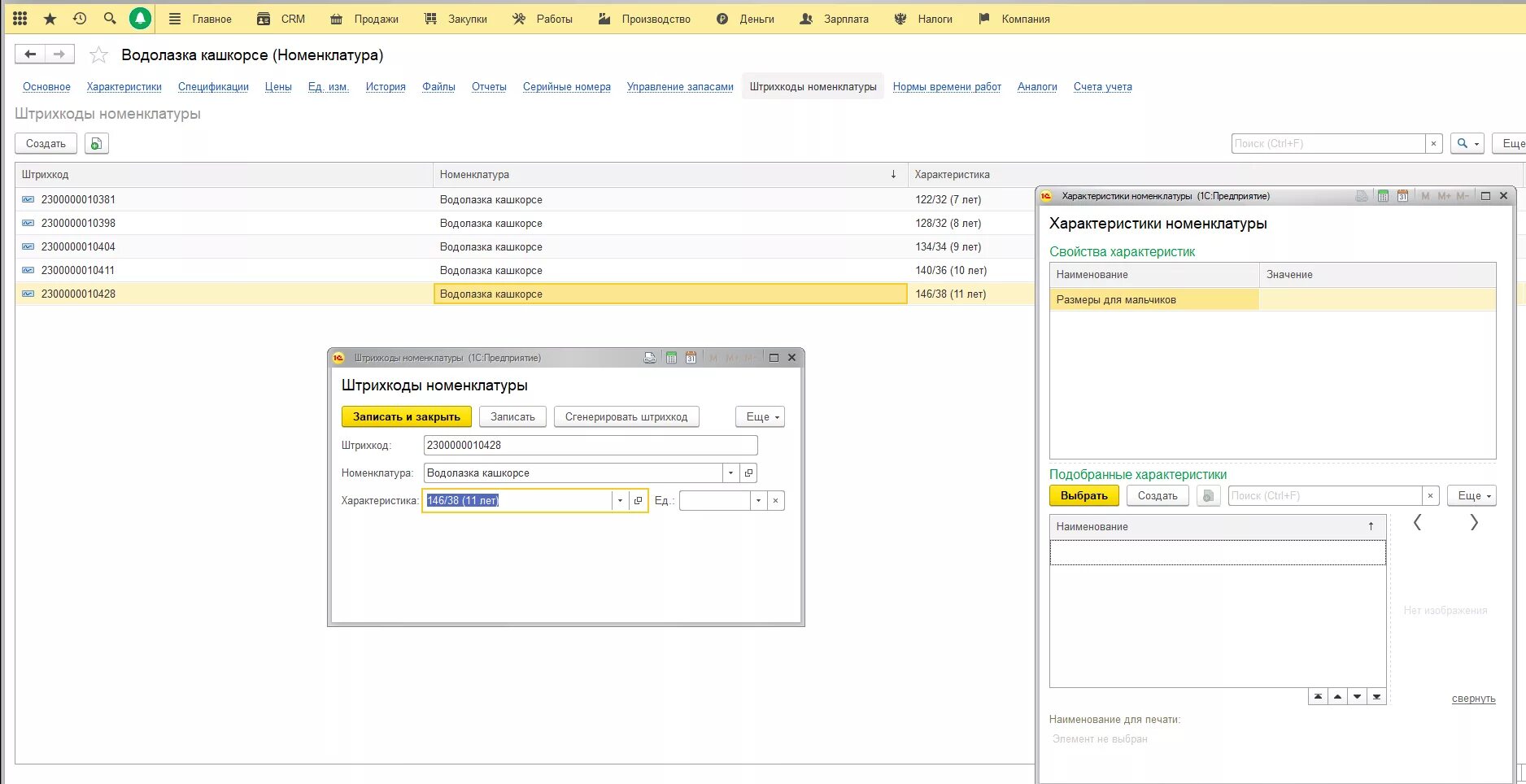Viewport: 1526px width, 784px height.
Task: Select the Размеры для мальчиков property row
Action: (1273, 300)
